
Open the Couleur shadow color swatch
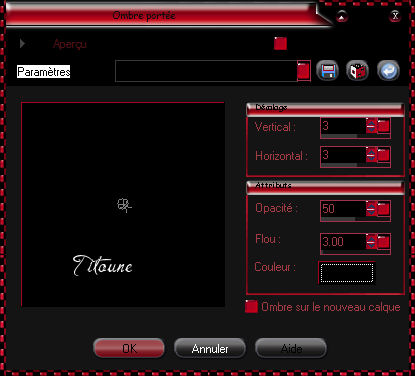click(347, 273)
